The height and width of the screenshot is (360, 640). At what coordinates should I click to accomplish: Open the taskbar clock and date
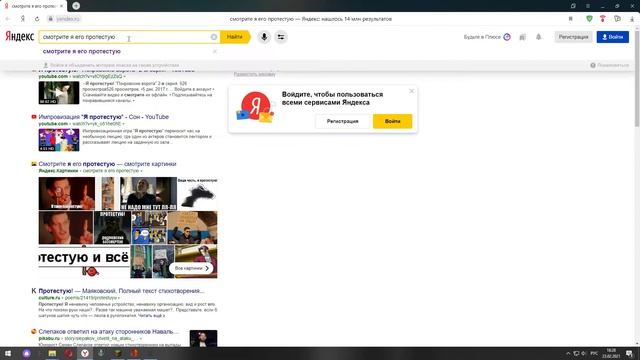(x=611, y=353)
